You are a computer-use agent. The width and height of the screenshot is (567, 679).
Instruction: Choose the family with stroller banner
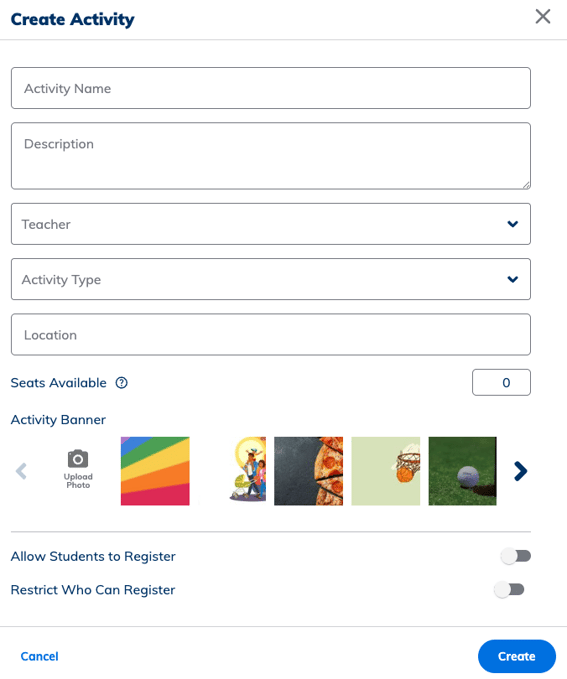248,471
